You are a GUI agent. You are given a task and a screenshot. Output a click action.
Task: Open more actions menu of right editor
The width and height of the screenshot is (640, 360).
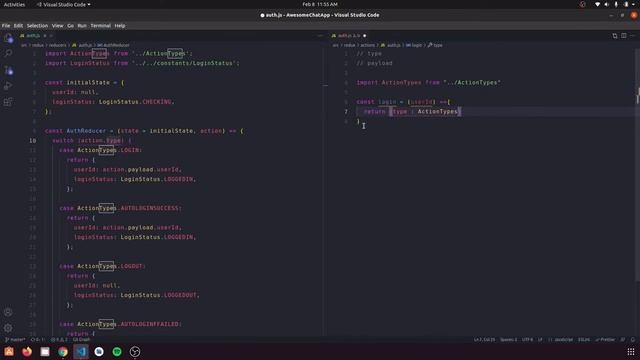632,36
